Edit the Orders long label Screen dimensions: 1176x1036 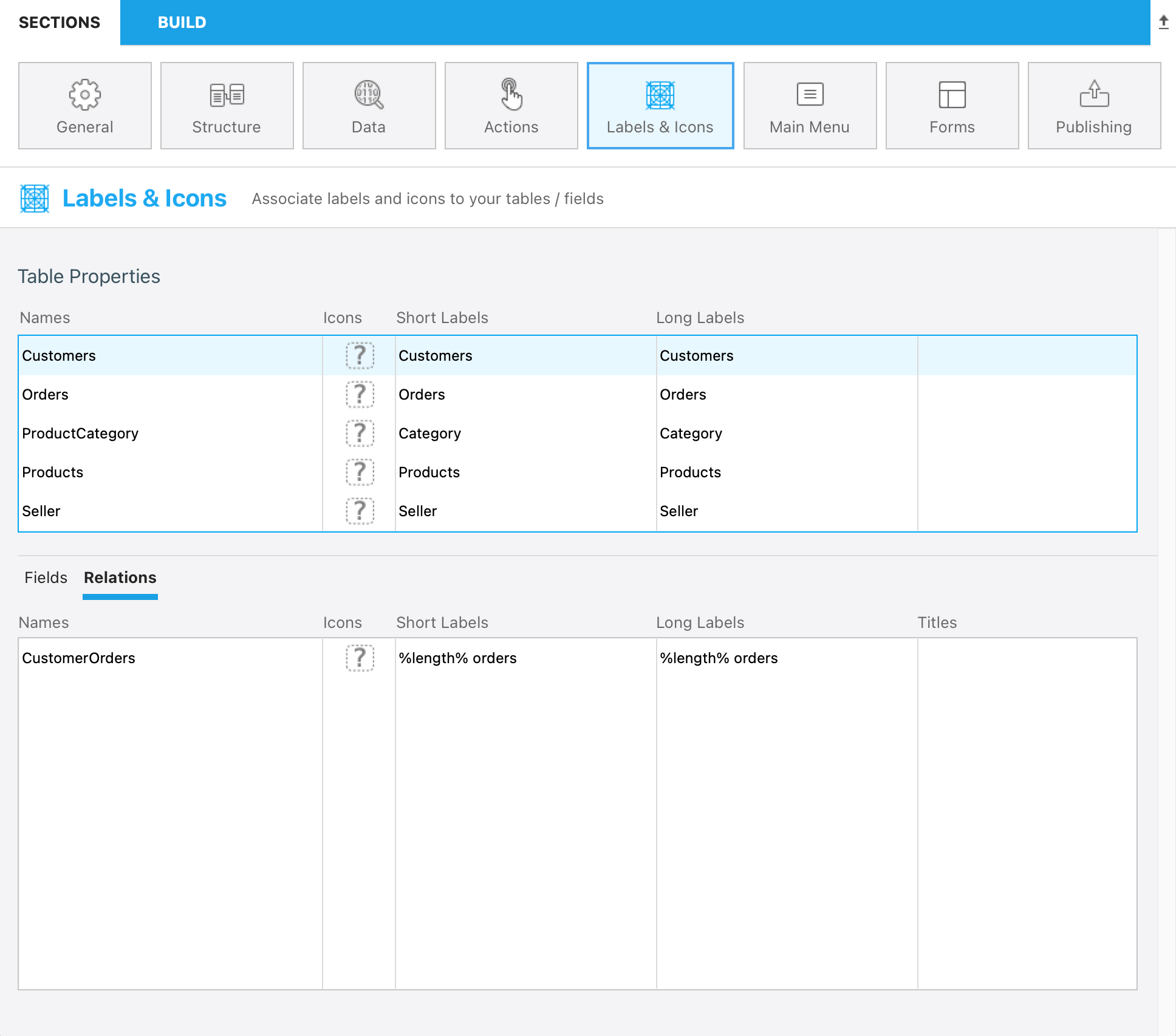click(x=787, y=394)
